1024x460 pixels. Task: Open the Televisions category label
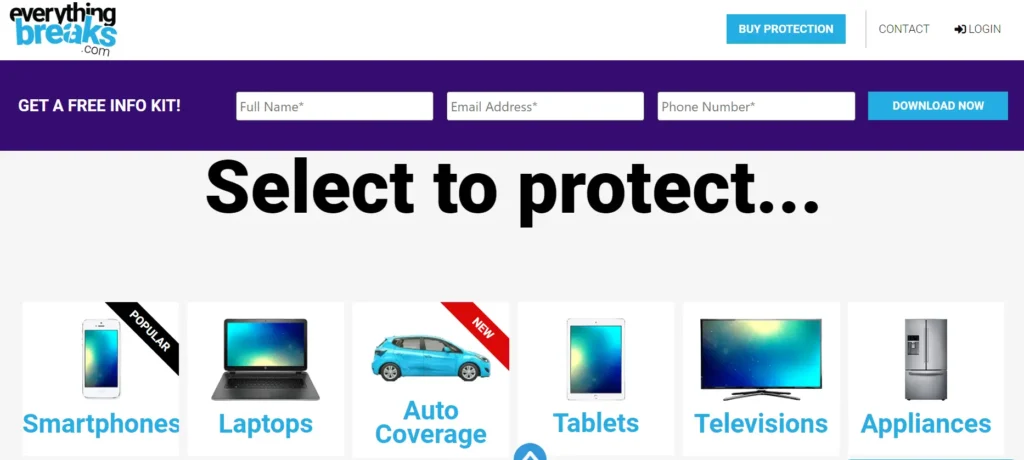pyautogui.click(x=761, y=423)
